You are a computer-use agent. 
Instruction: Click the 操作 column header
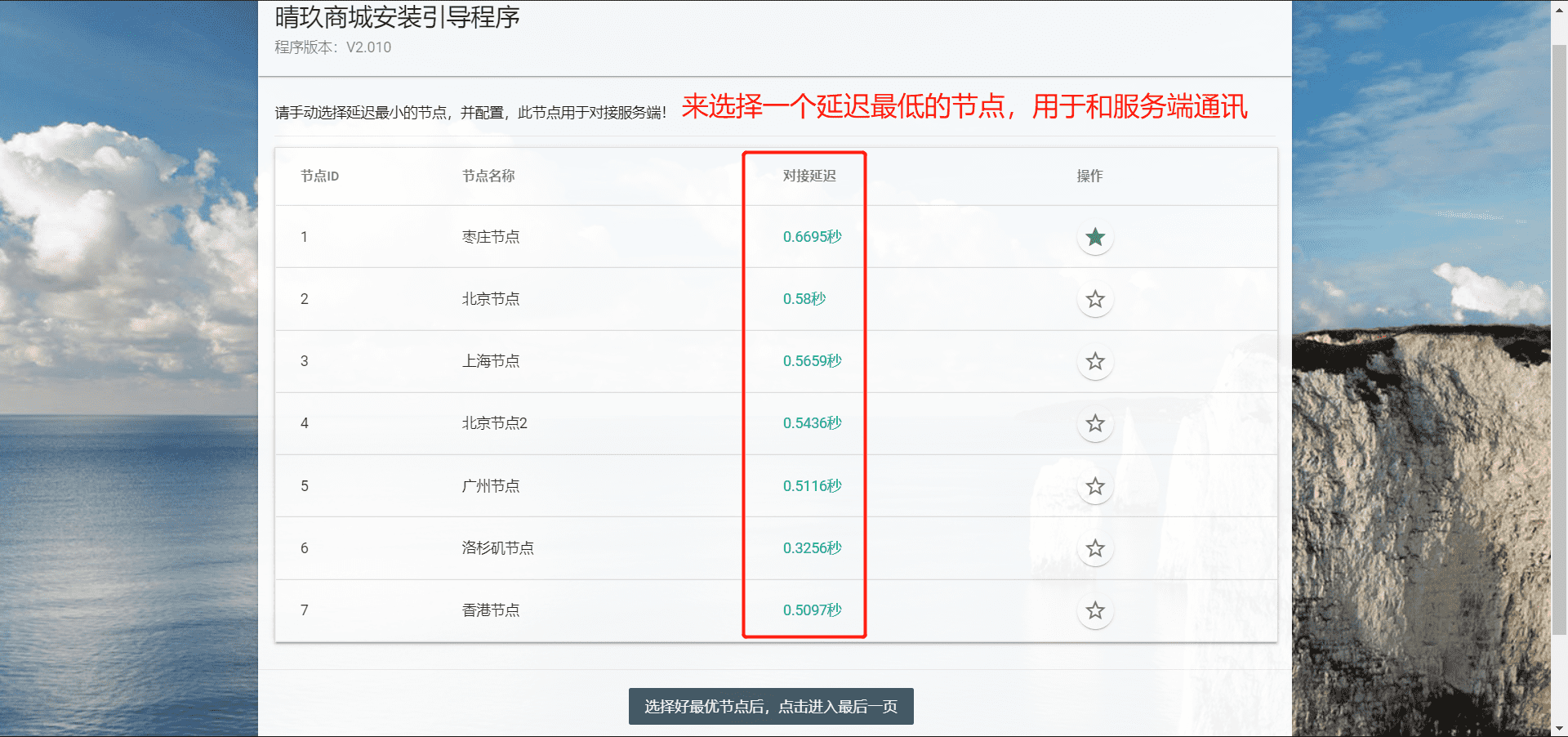1089,176
